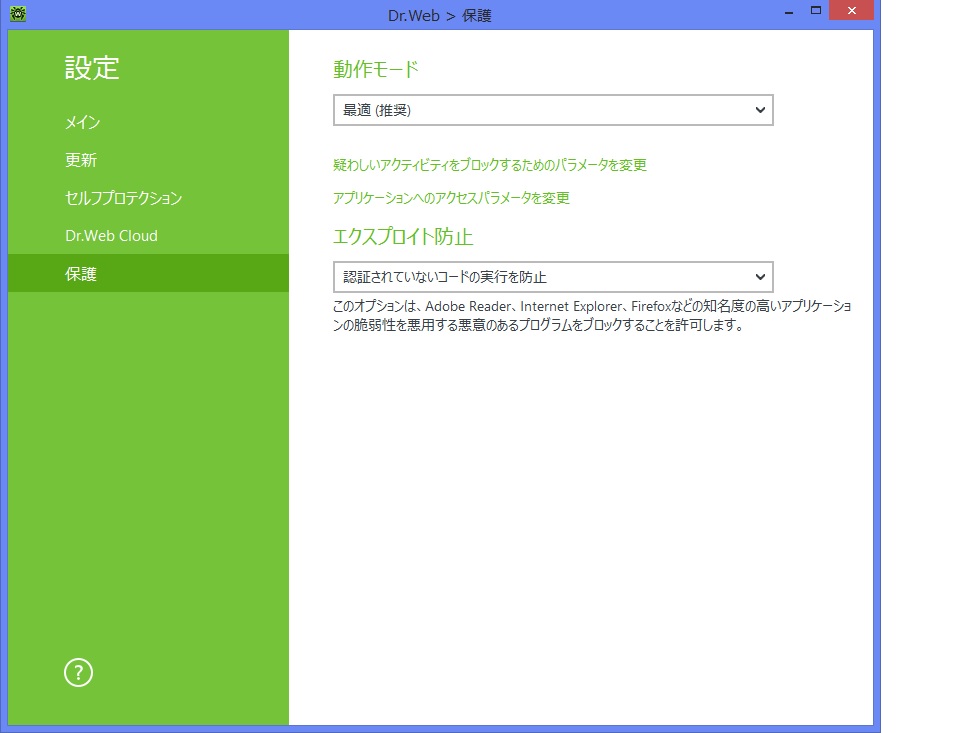Click the 設定 sidebar title
The width and height of the screenshot is (956, 733).
tap(92, 67)
